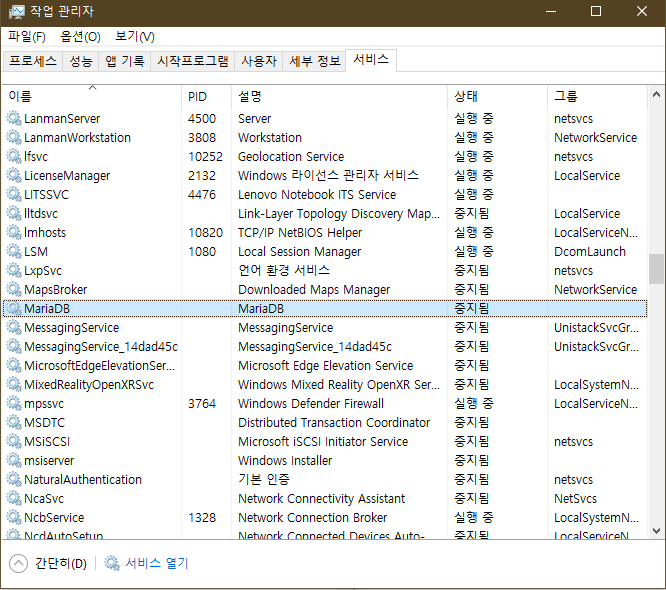Sort services by the PID column header

pyautogui.click(x=206, y=96)
